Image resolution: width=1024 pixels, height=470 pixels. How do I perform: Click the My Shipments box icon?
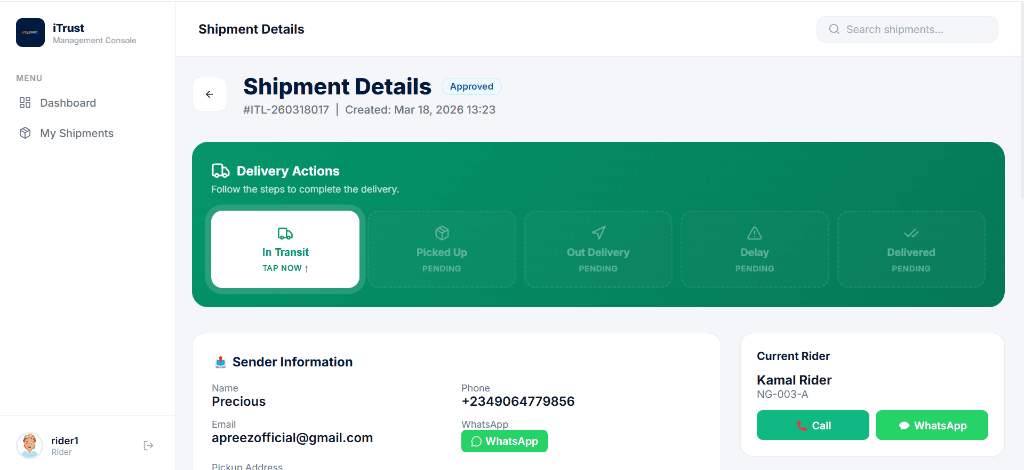tap(25, 133)
